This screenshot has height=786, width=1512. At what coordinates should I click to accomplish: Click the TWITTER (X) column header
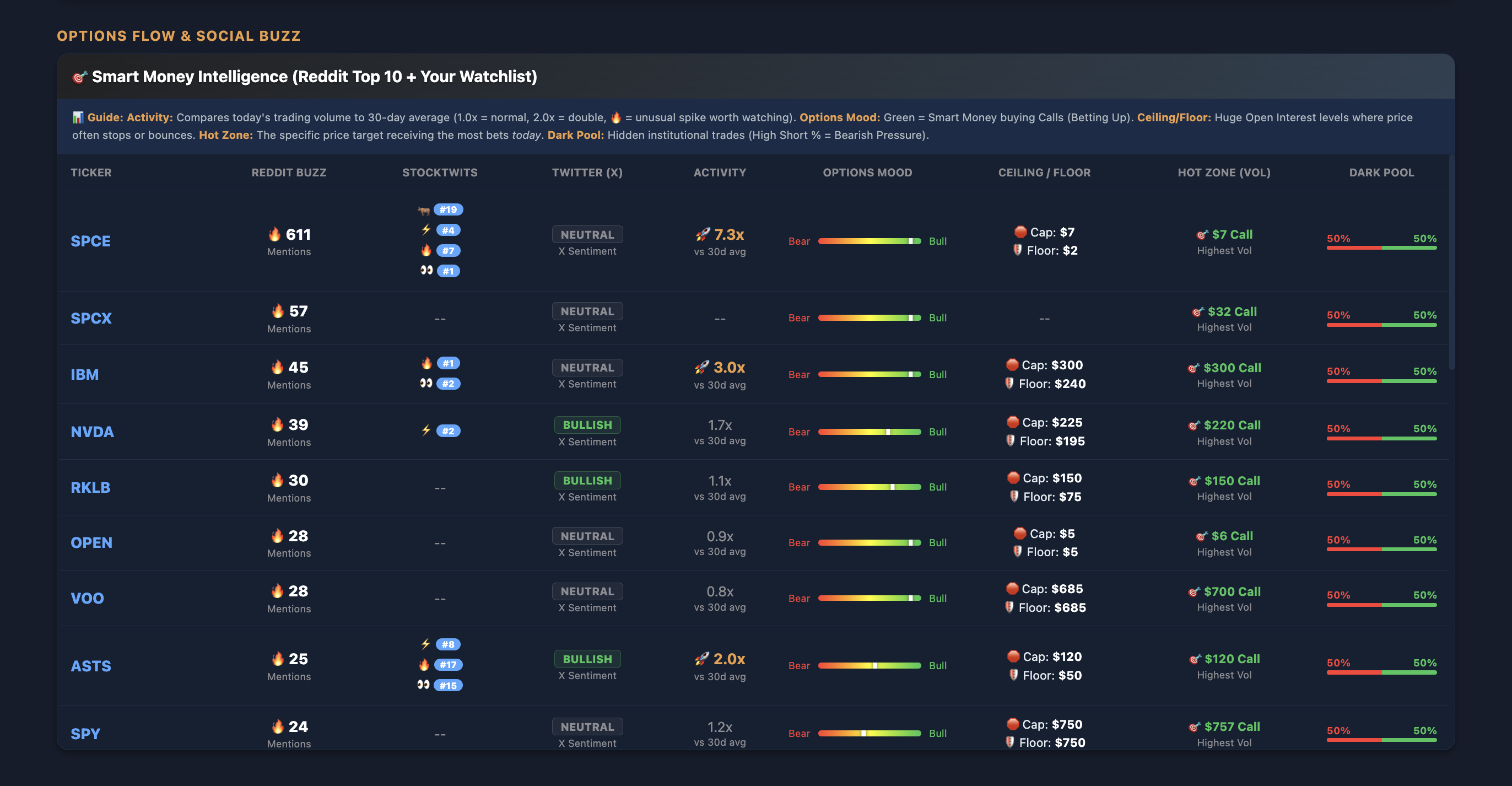(x=587, y=173)
